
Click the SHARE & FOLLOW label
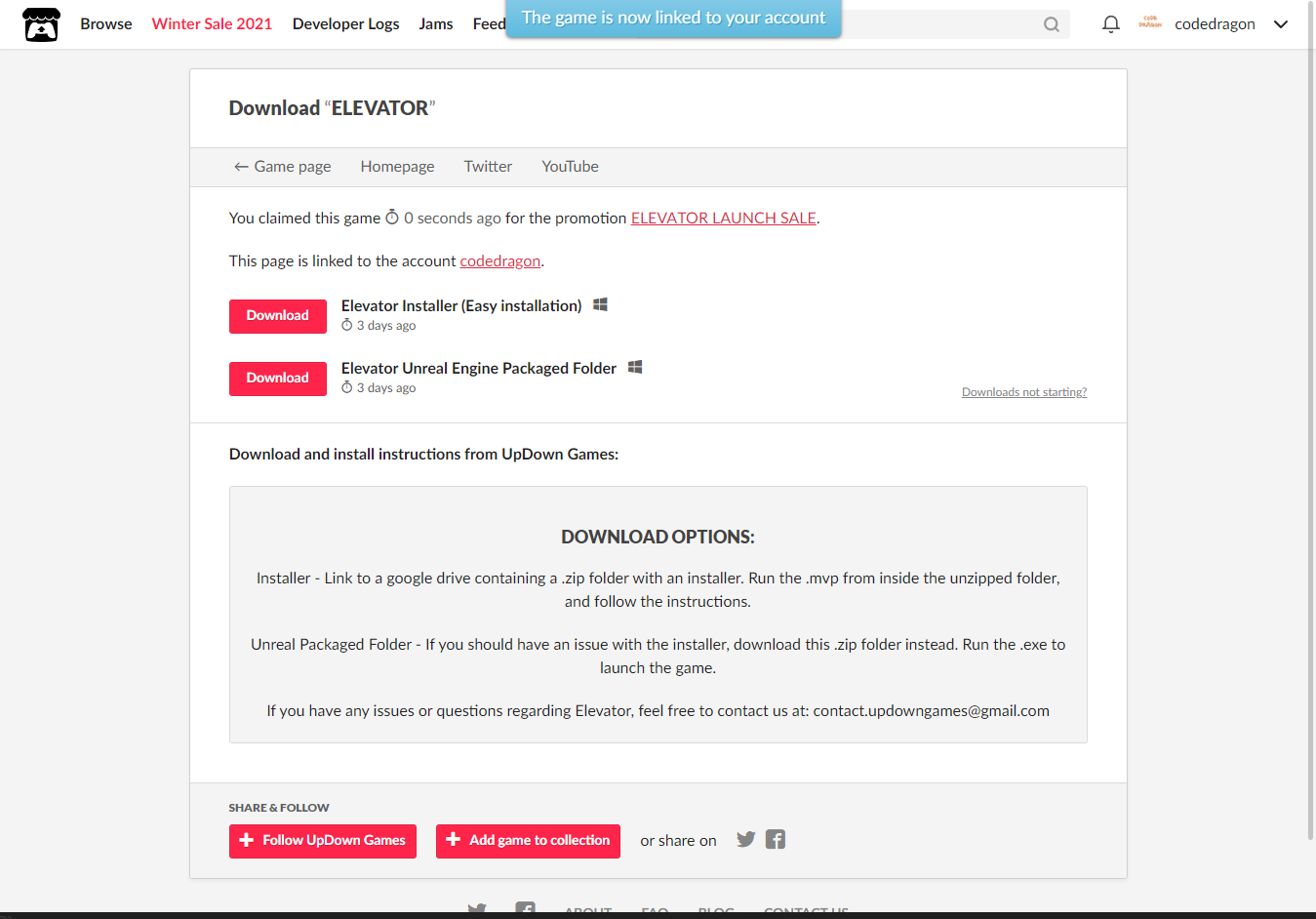279,808
